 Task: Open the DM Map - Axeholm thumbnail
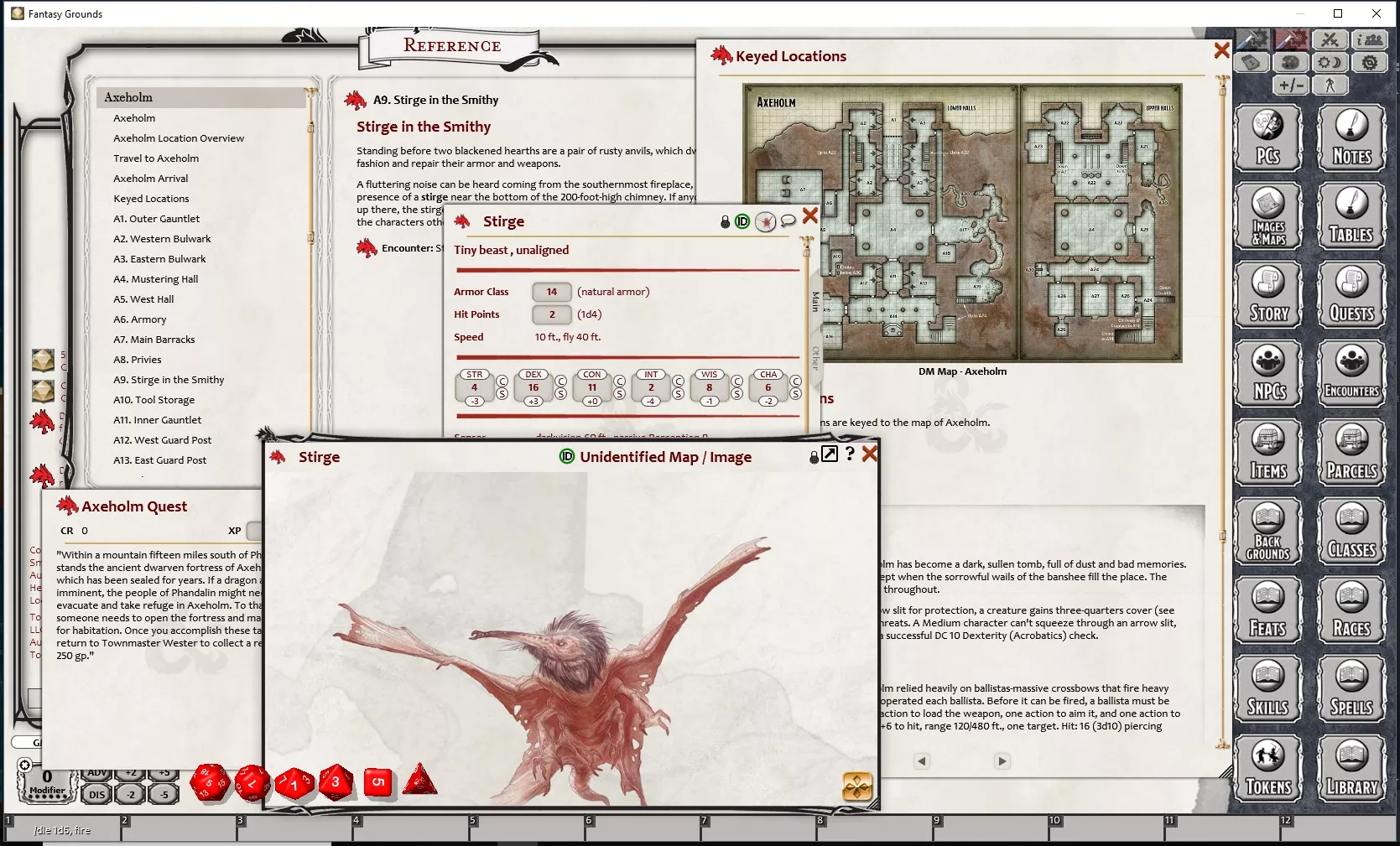point(962,223)
